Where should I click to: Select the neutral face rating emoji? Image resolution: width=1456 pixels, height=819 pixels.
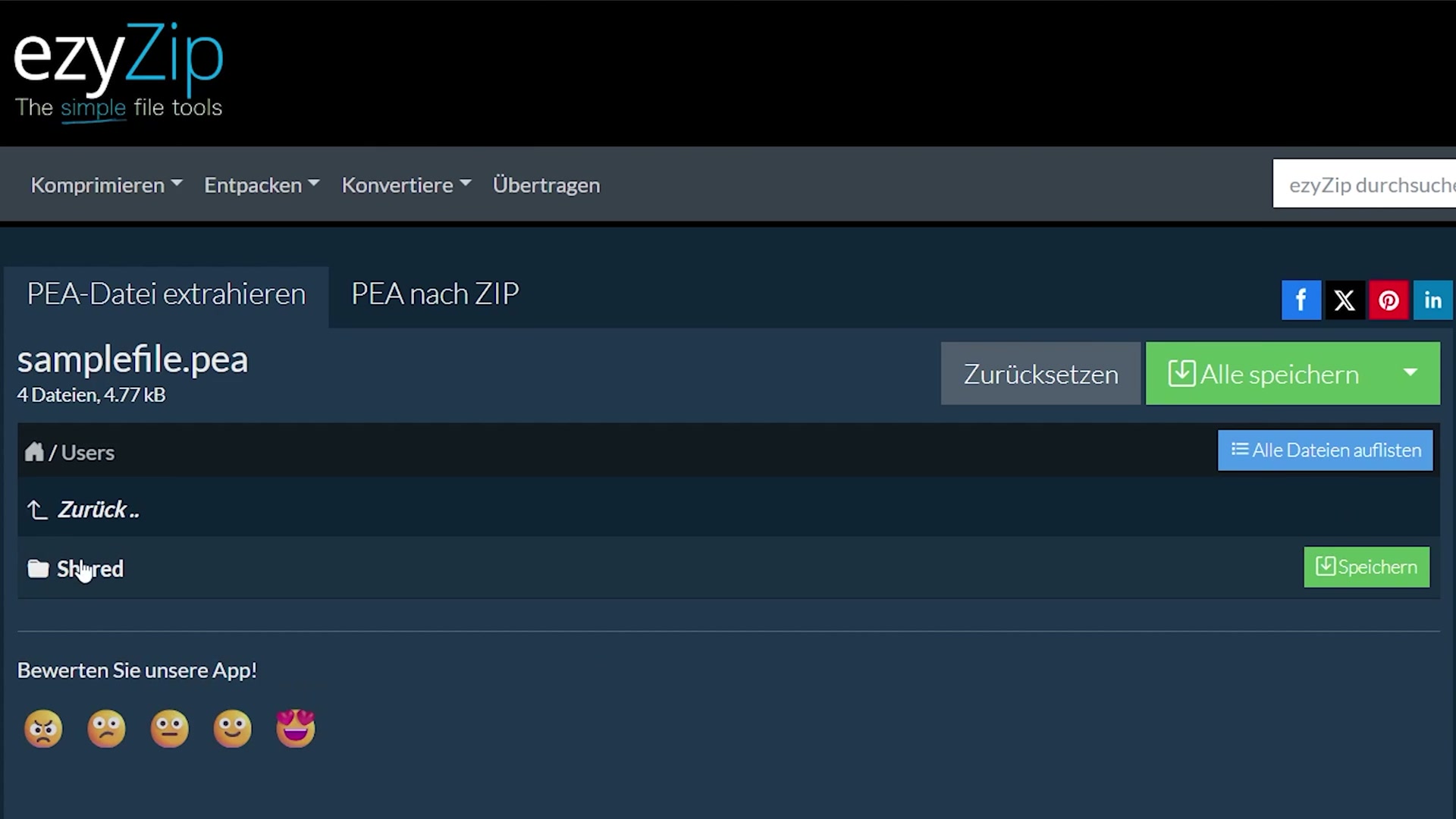tap(169, 728)
